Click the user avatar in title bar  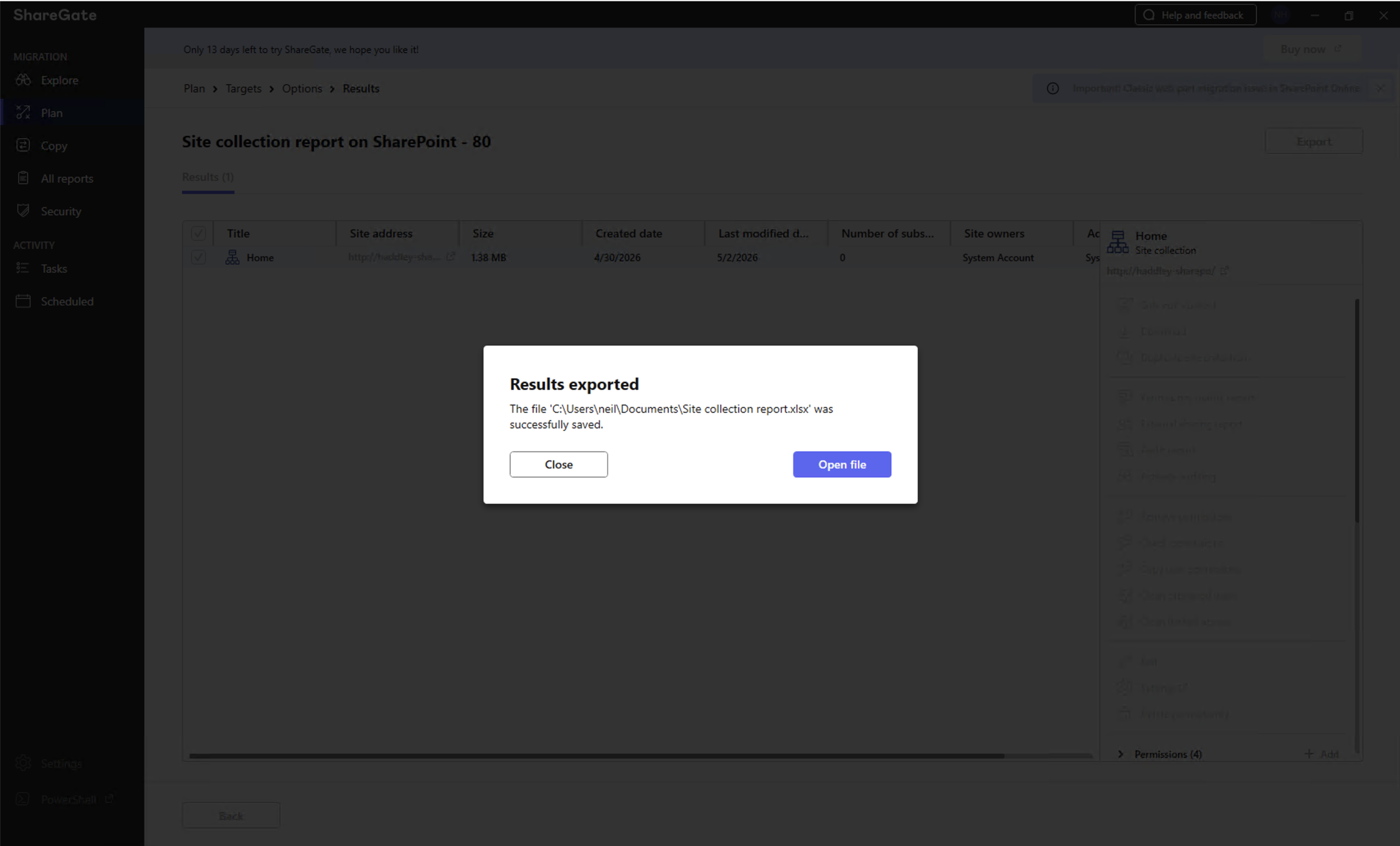coord(1280,15)
